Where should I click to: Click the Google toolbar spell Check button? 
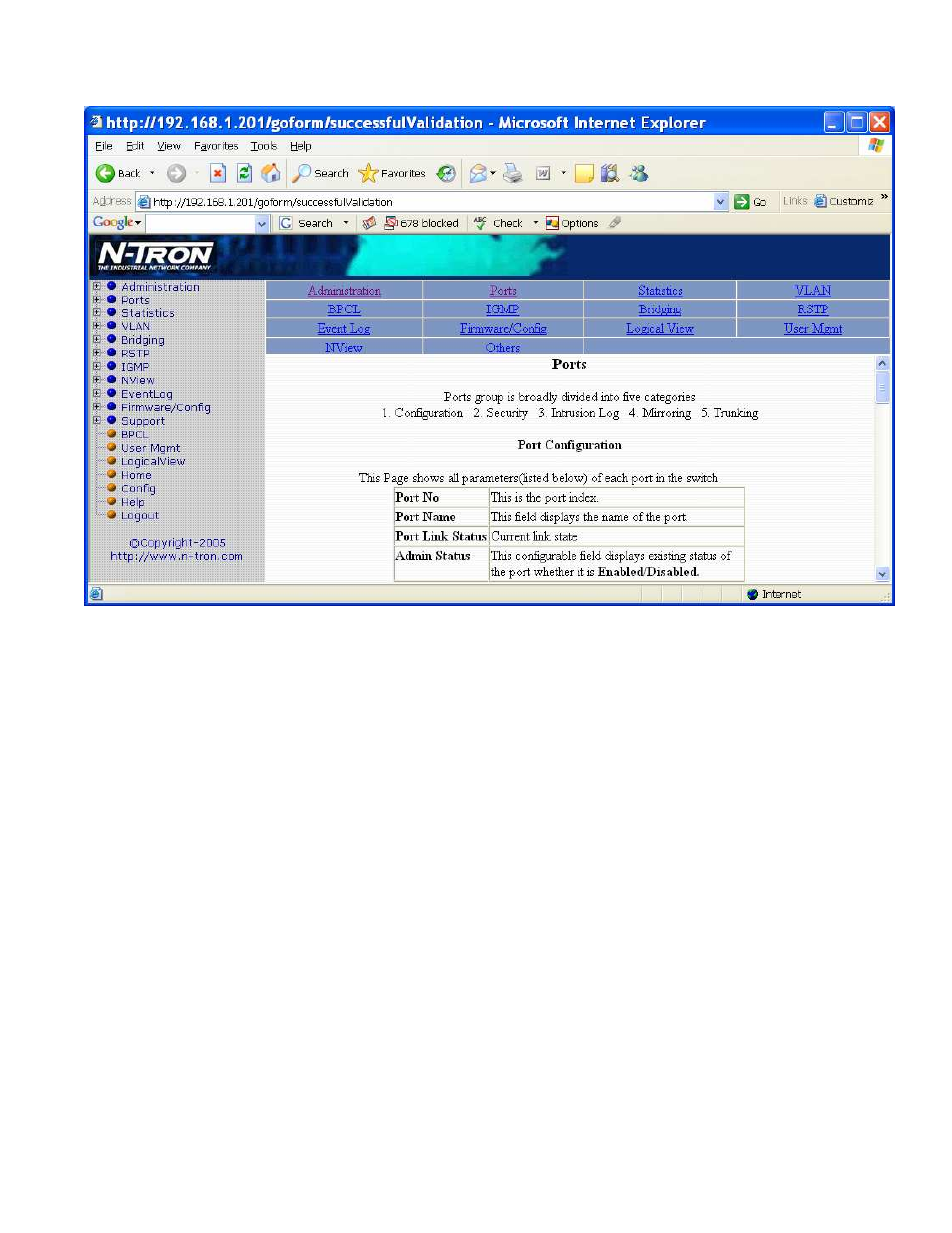pos(498,223)
